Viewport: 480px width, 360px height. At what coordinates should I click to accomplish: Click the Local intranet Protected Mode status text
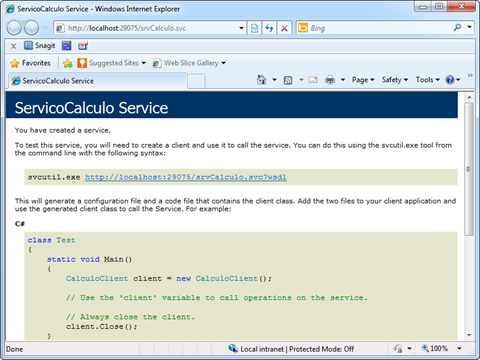pos(297,349)
